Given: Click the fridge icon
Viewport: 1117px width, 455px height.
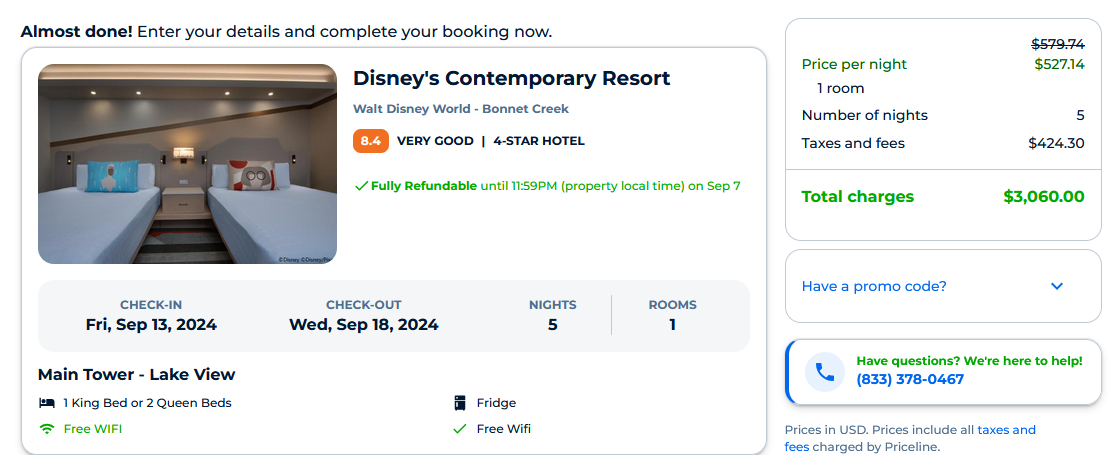Looking at the screenshot, I should coord(460,403).
